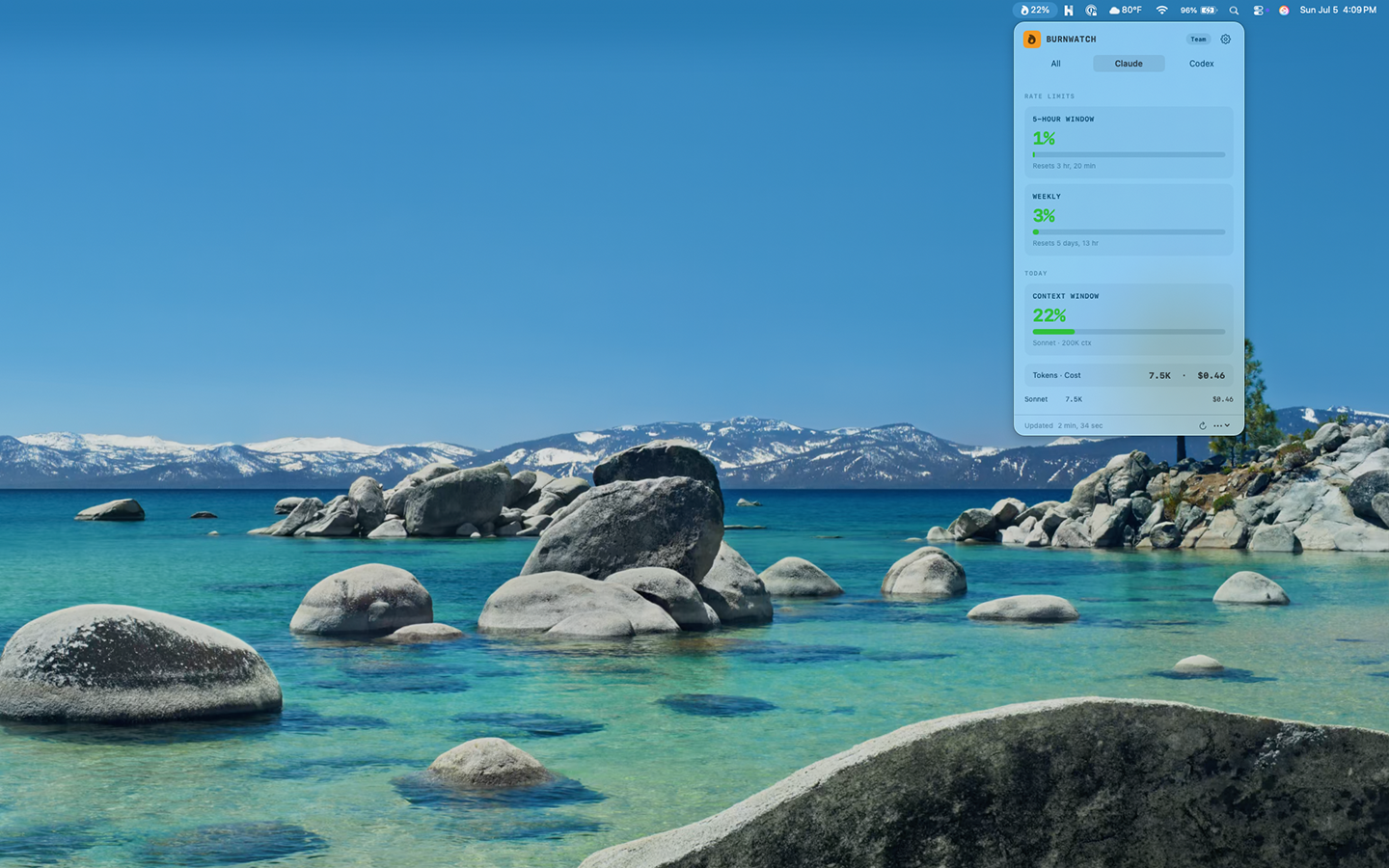This screenshot has height=868, width=1389.
Task: Select the Claude tab
Action: click(1129, 64)
